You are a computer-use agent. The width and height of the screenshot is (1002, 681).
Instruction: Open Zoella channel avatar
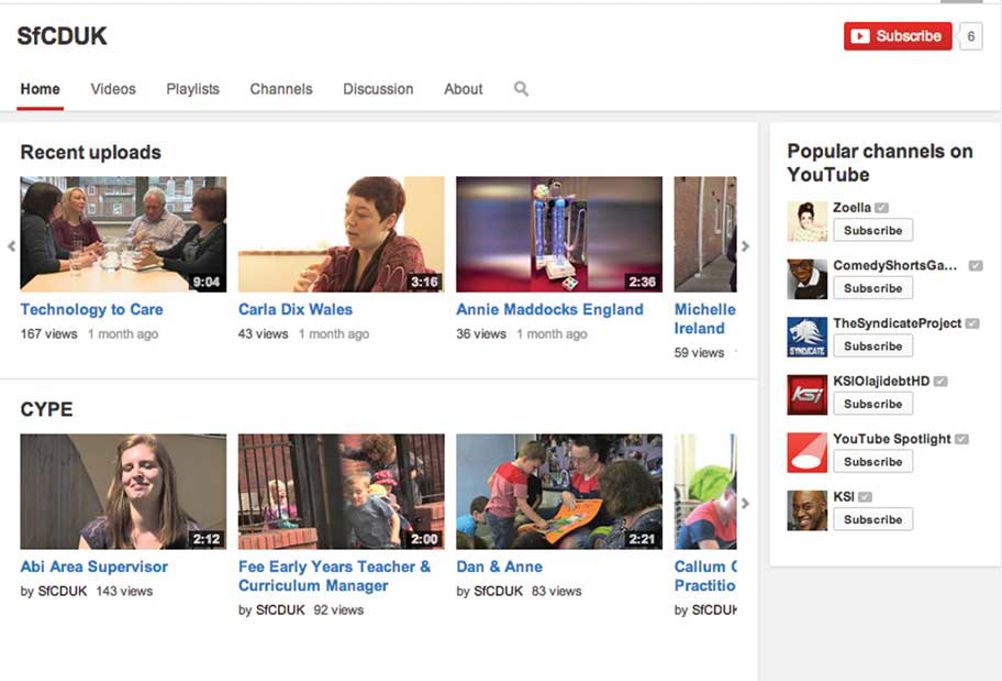[x=807, y=221]
